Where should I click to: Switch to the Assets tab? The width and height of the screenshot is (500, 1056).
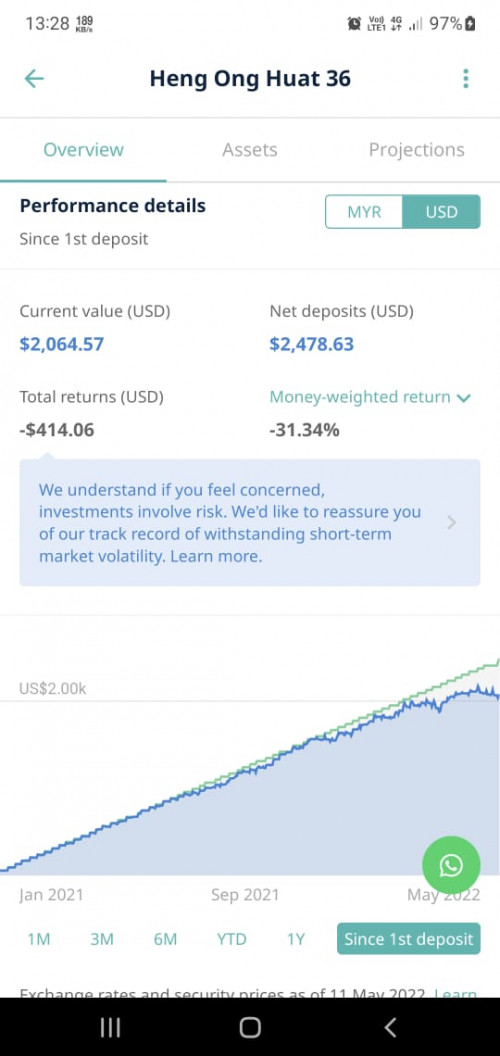point(250,150)
